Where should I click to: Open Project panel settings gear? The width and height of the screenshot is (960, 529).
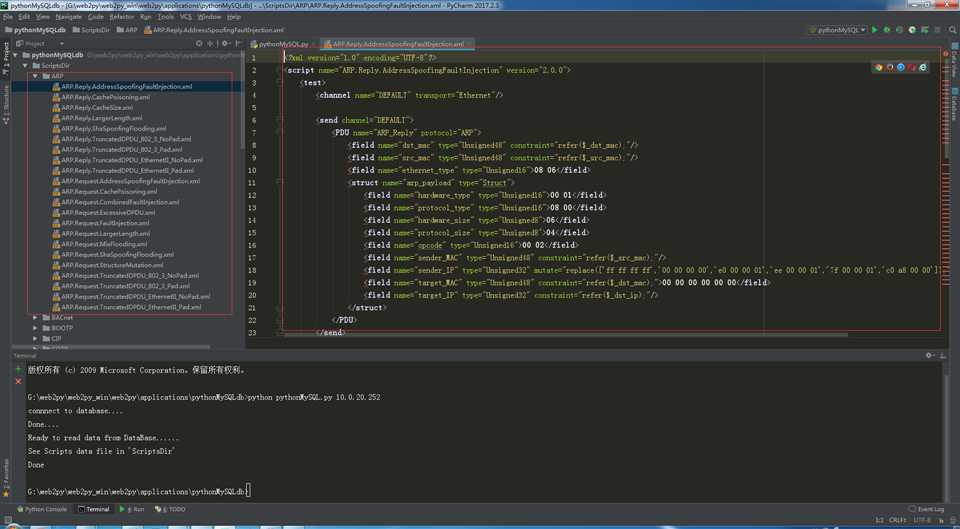coord(225,43)
